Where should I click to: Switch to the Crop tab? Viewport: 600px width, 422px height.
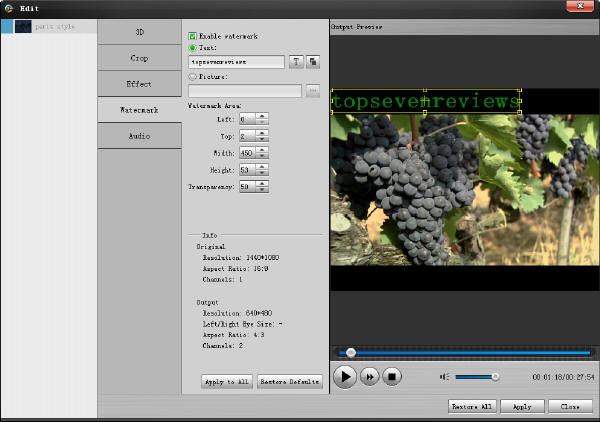point(139,58)
